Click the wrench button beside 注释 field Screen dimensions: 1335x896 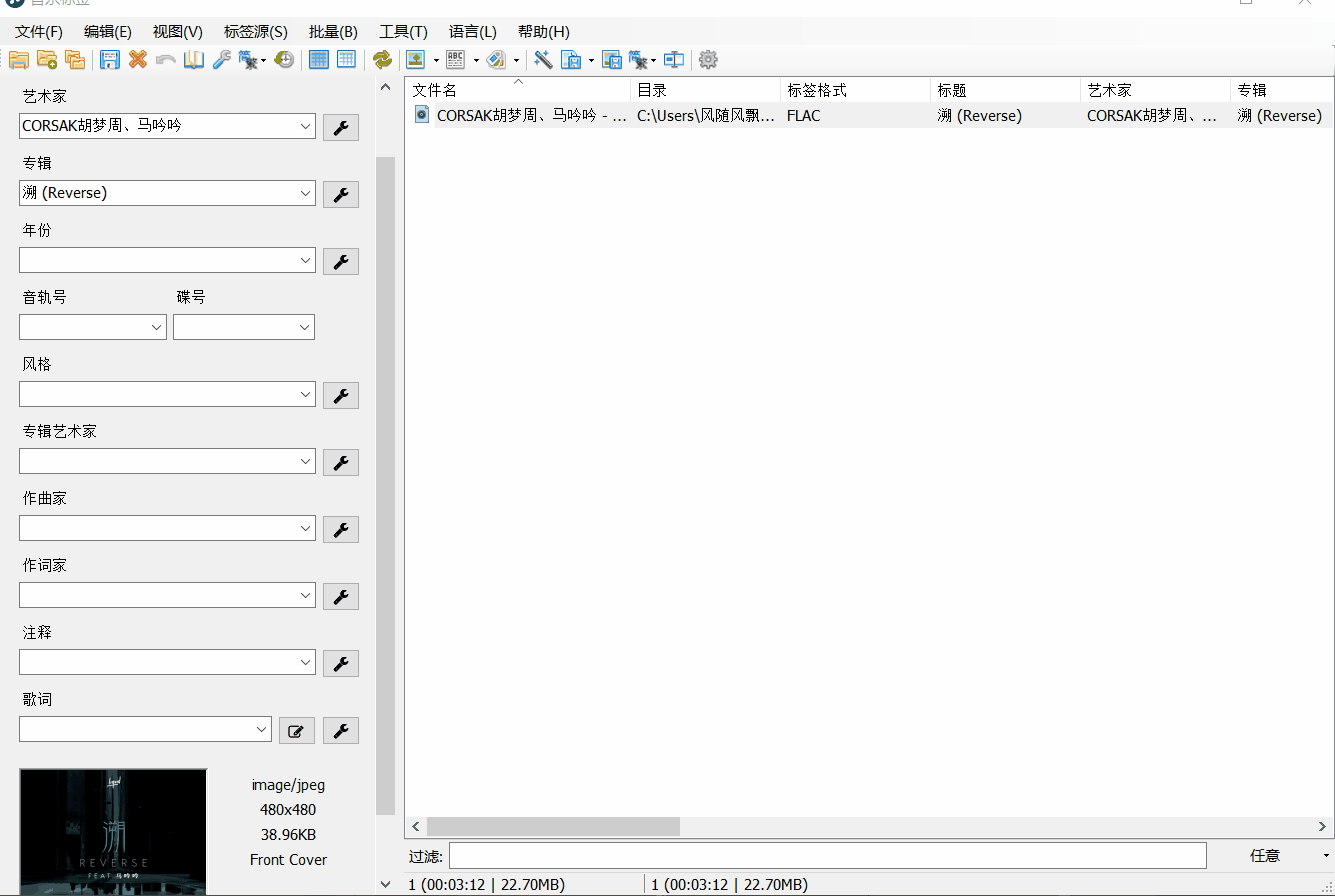coord(341,663)
